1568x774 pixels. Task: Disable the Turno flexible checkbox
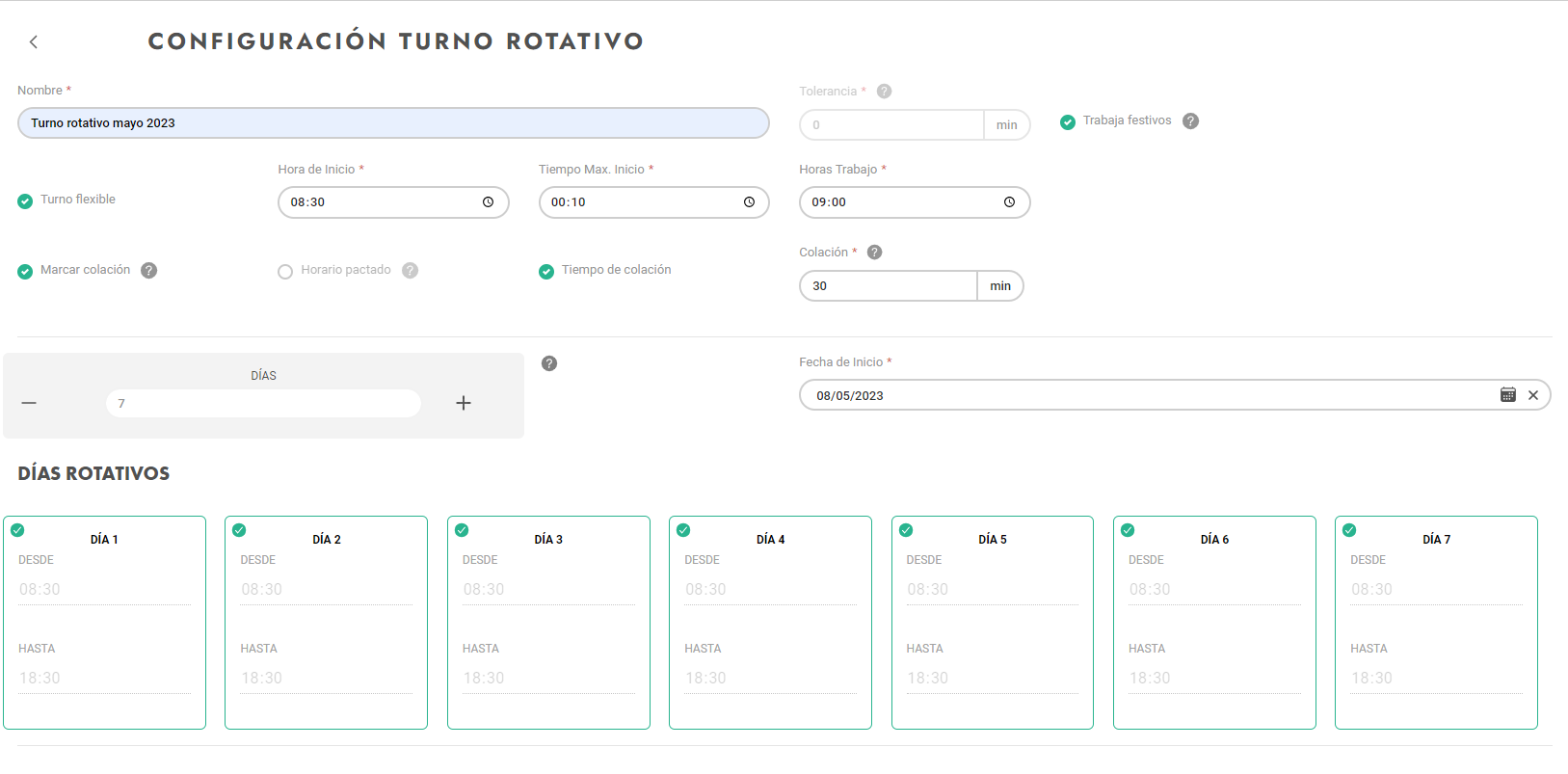pyautogui.click(x=25, y=201)
